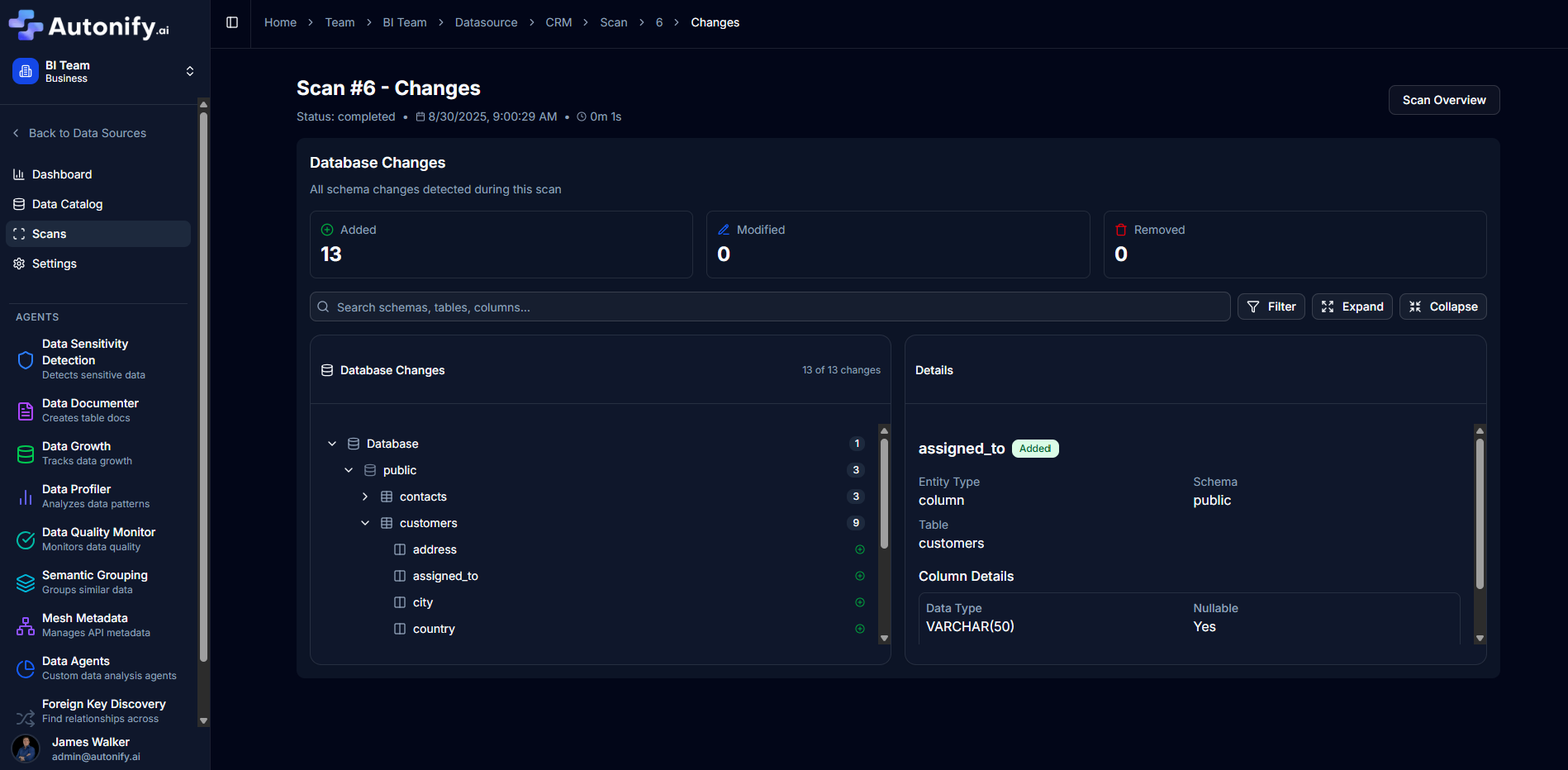Collapse the Database tree node chevron
Screen dimensions: 1568x770
point(332,444)
